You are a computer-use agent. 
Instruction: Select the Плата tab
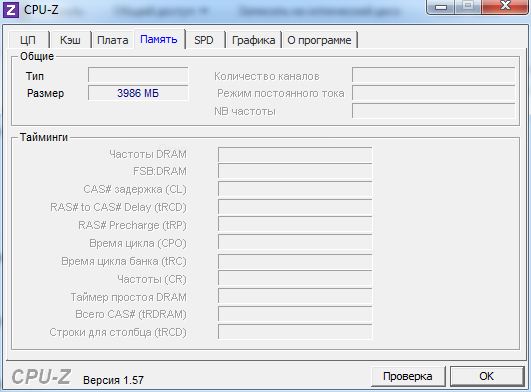coord(112,40)
